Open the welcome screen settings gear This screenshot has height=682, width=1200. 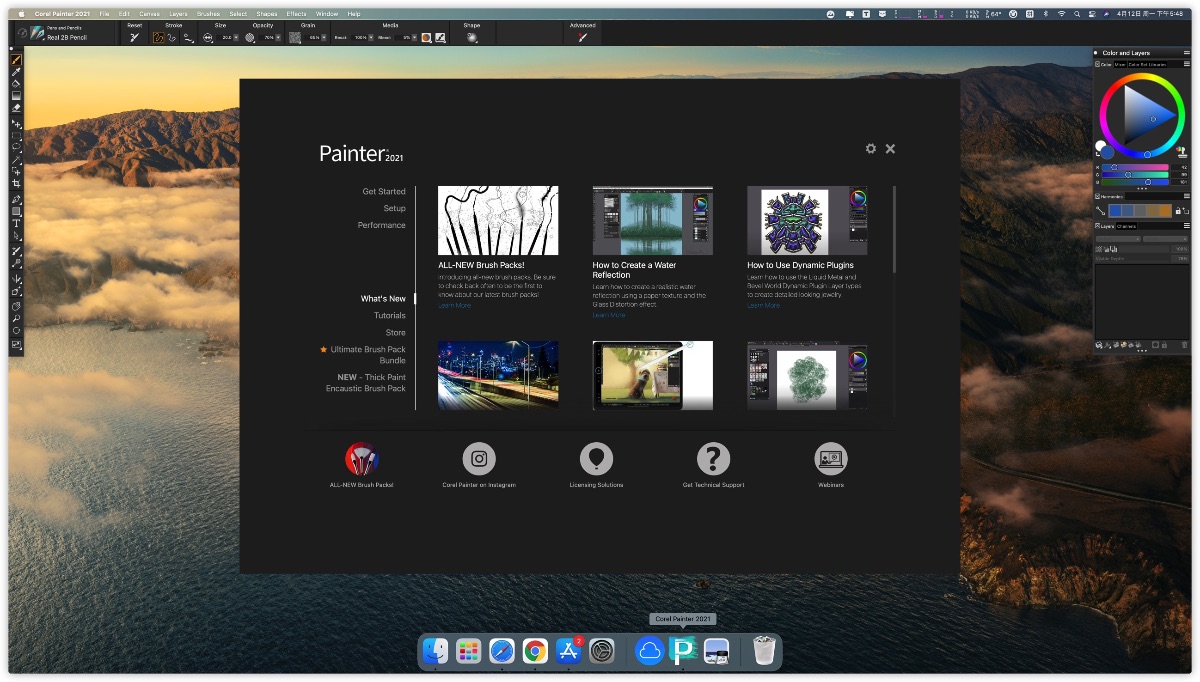871,148
